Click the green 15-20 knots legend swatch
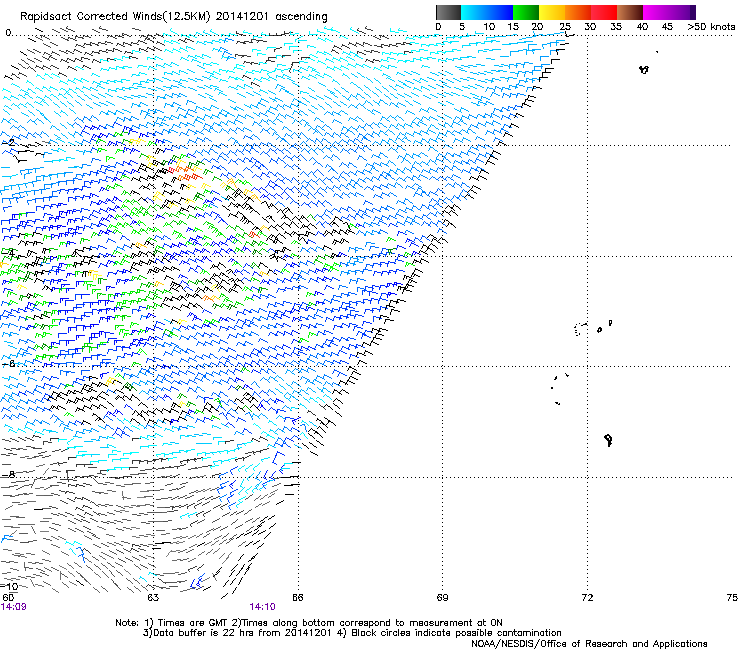Viewport: 740px width, 650px height. pos(526,12)
